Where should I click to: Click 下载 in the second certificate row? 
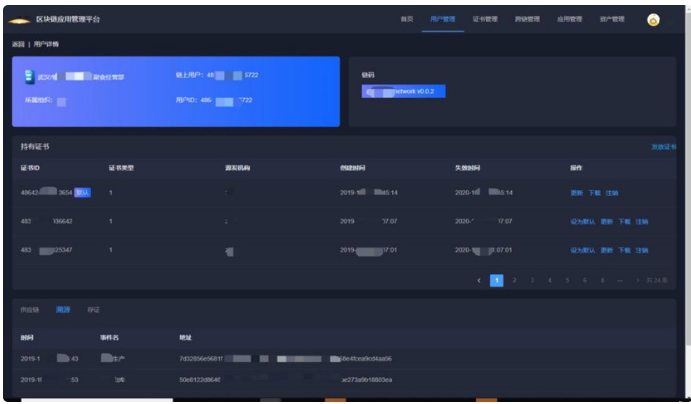[624, 222]
